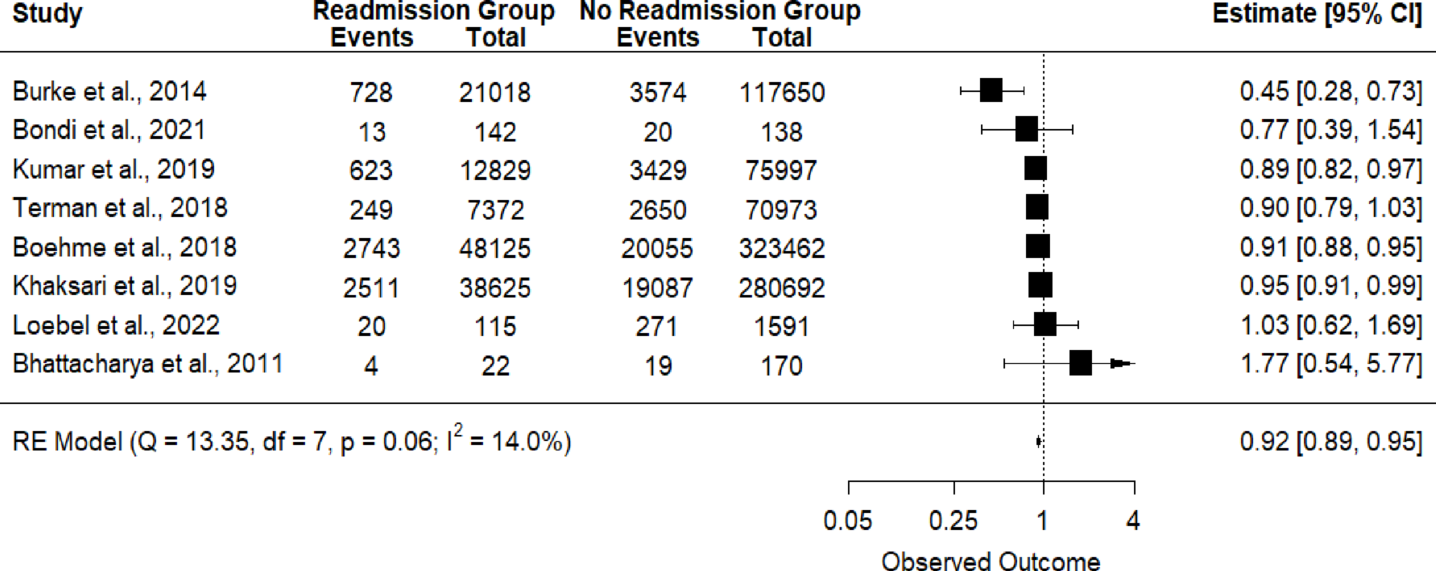Click the Boehme 2018 square marker
The image size is (1436, 571).
tap(1038, 247)
